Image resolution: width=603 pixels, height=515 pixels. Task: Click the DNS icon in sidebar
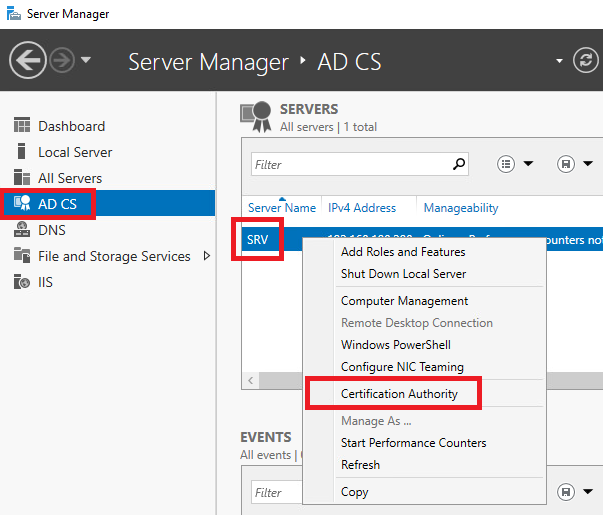(22, 229)
